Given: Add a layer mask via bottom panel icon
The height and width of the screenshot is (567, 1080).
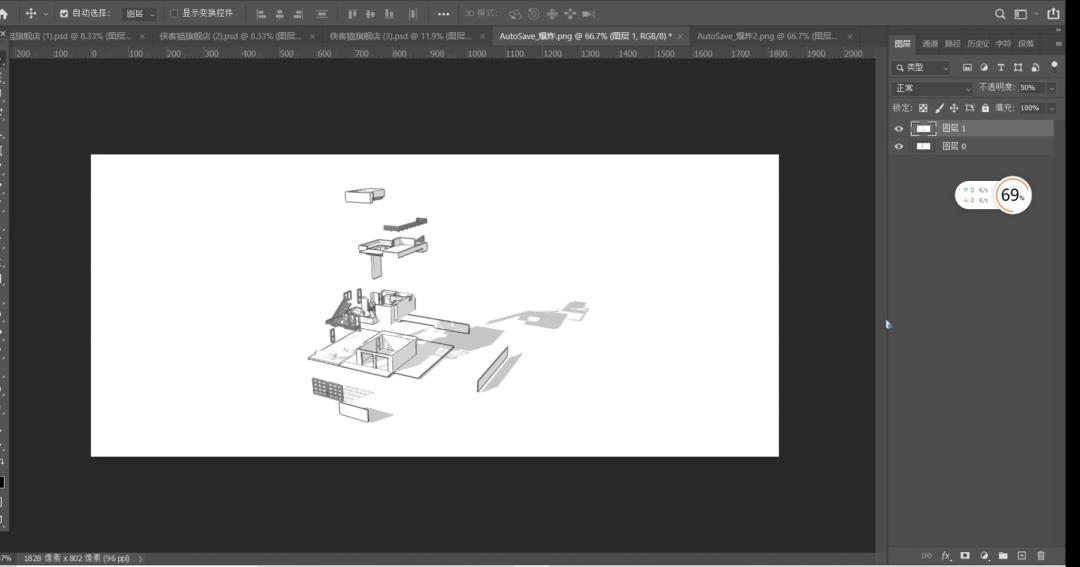Looking at the screenshot, I should 965,555.
